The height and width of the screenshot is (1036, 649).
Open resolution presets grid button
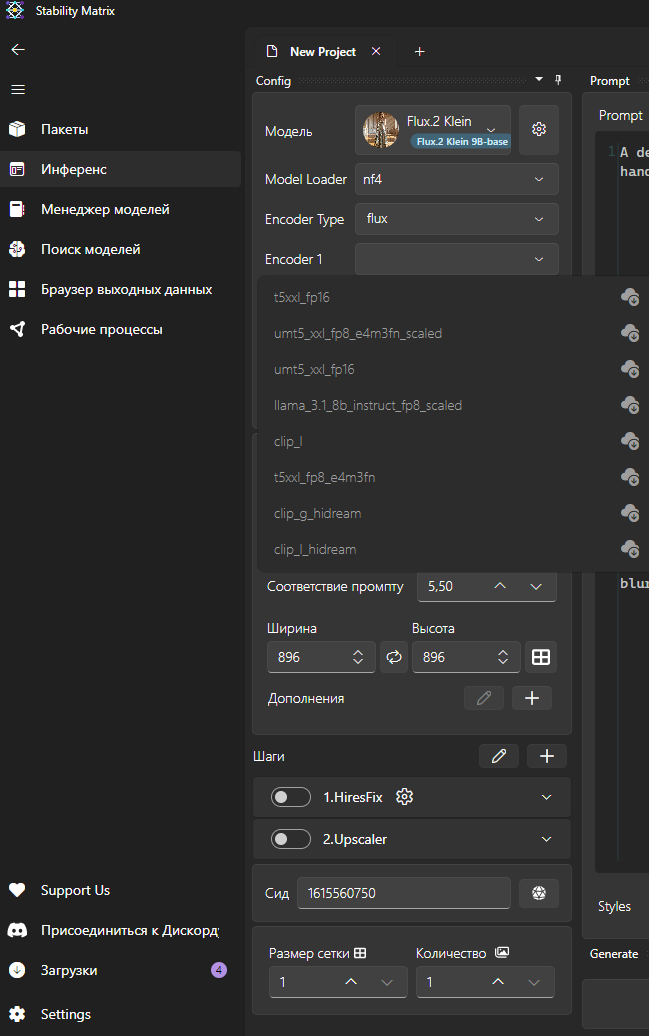[x=541, y=657]
